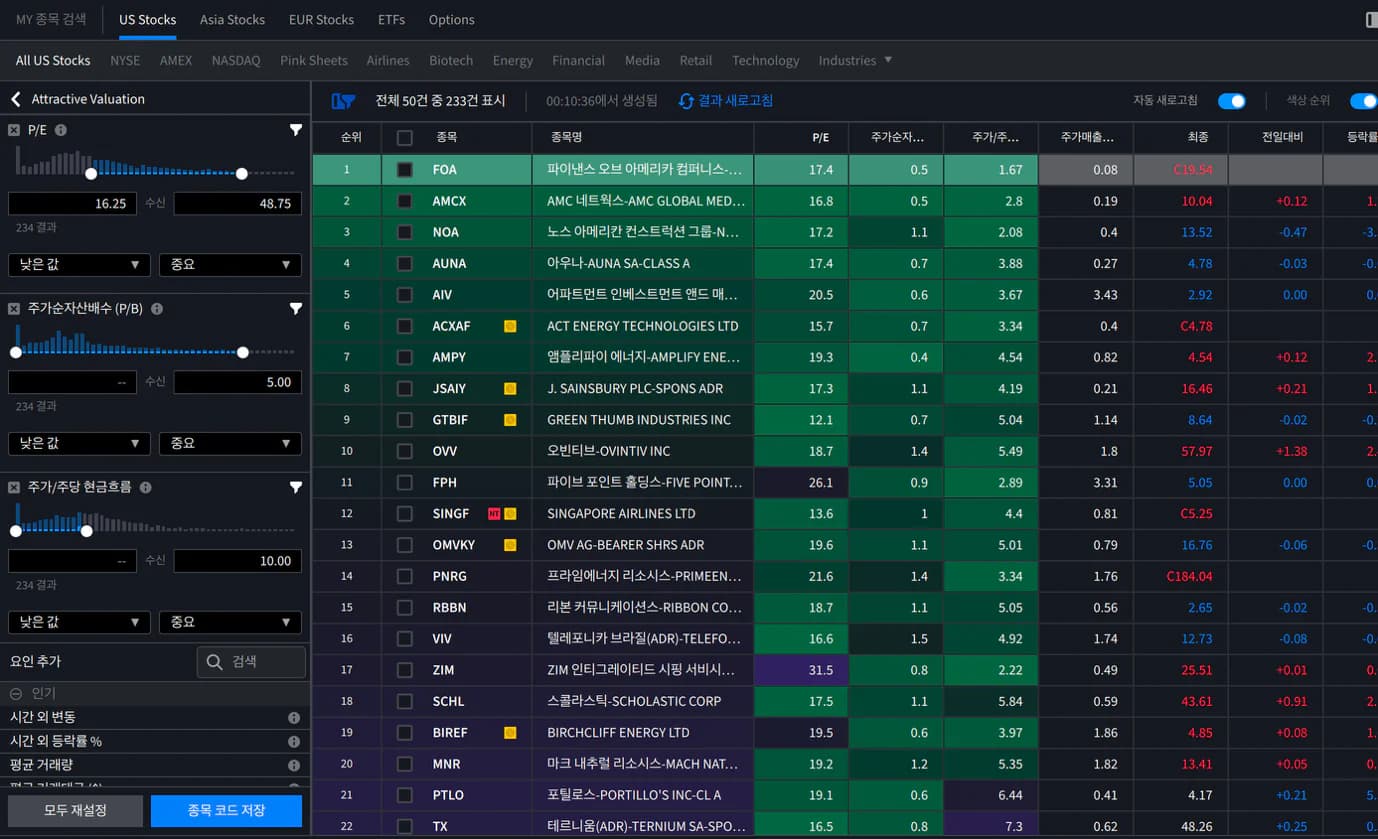Screen dimensions: 1378x839
Task: Check the box for PTLO
Action: [x=405, y=795]
